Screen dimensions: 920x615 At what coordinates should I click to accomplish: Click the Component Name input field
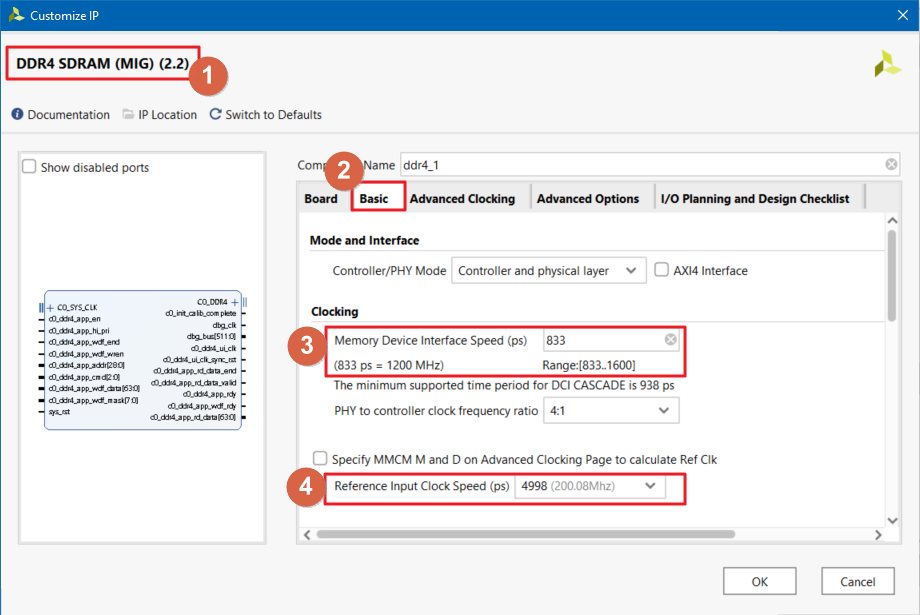(x=650, y=165)
